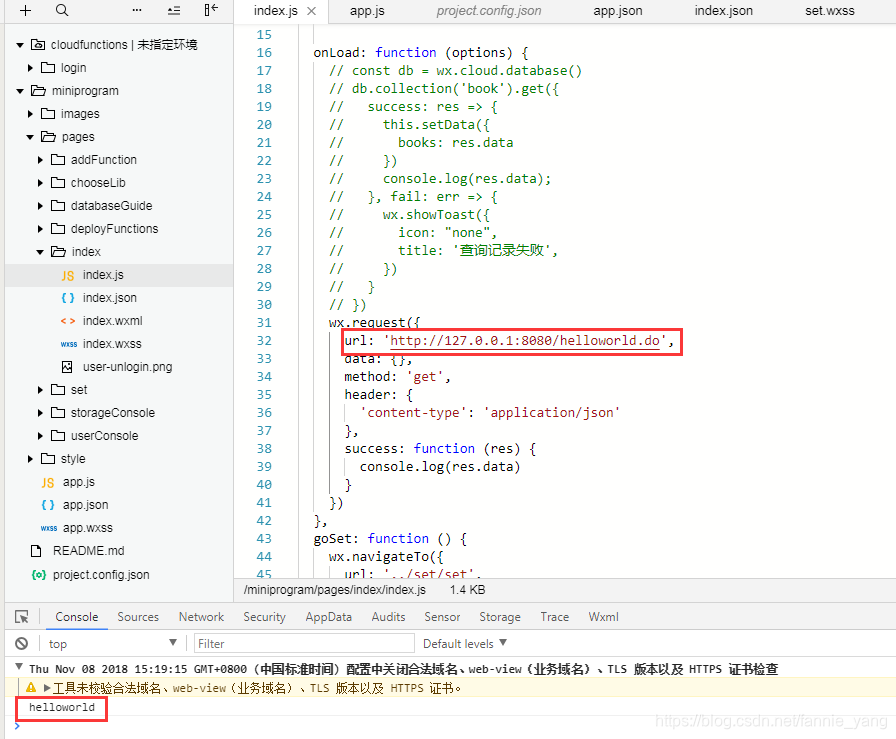Open the three-dots more options menu

[137, 10]
